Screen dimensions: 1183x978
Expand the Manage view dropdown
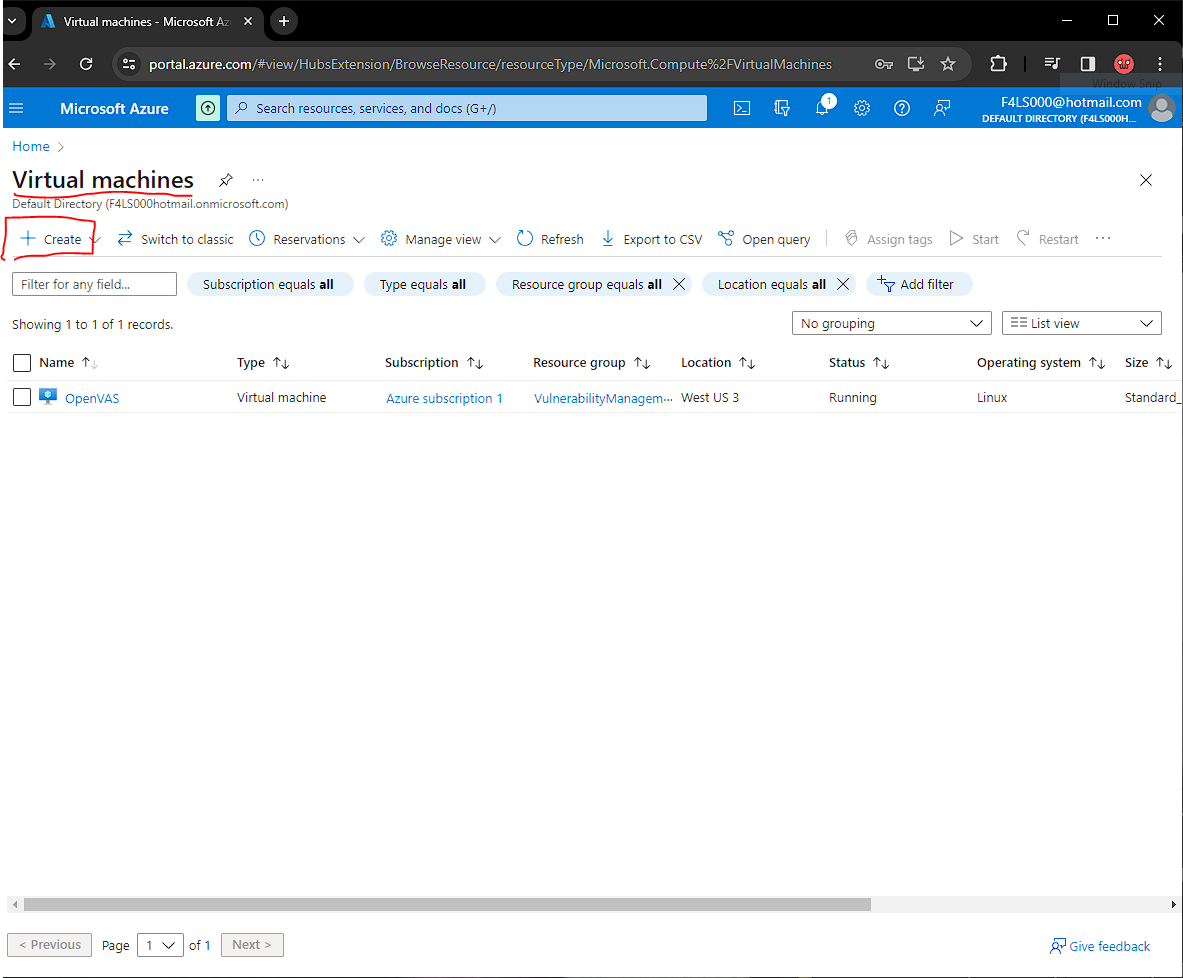point(495,239)
